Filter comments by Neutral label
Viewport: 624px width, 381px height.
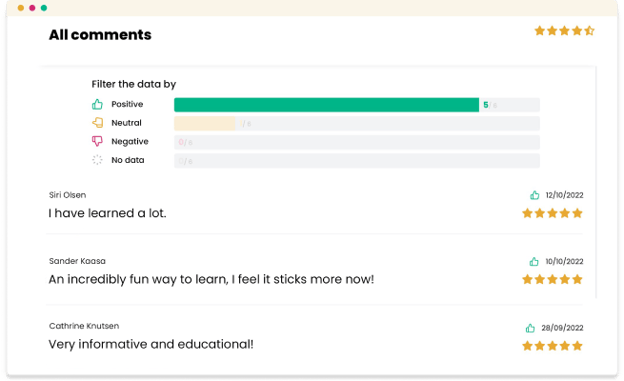pos(126,123)
